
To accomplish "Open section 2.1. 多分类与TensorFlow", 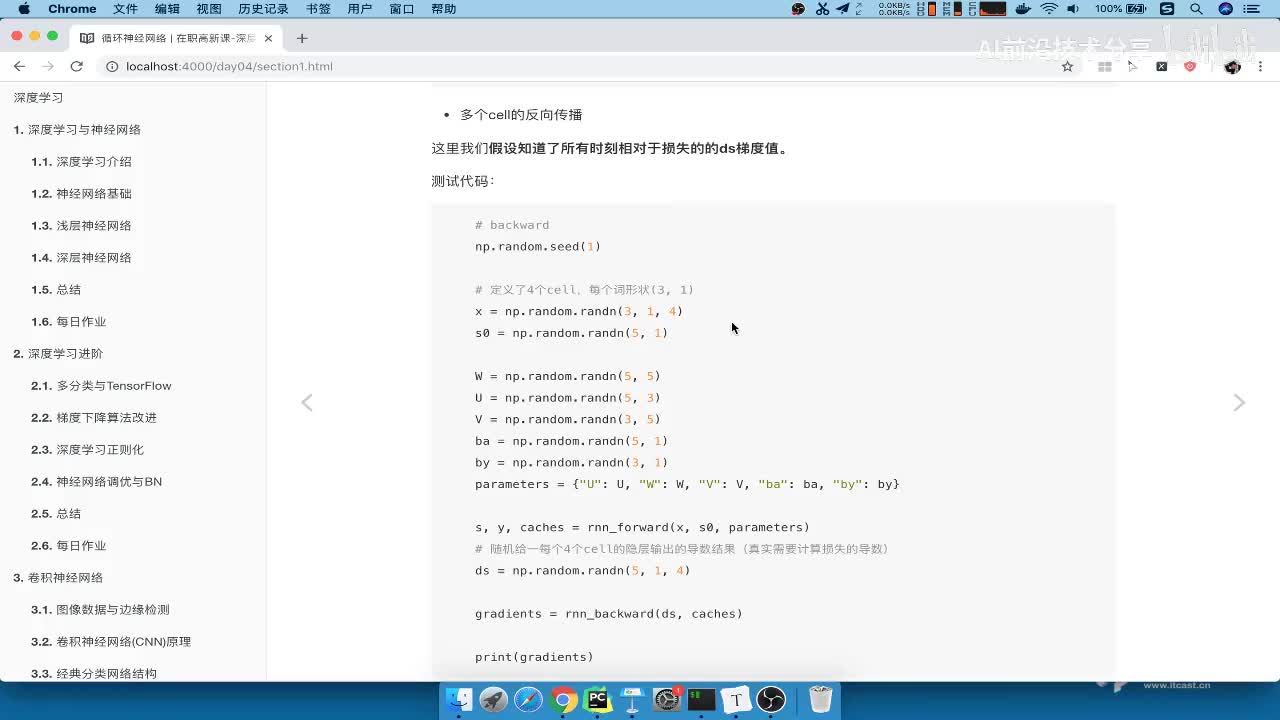I will [101, 386].
